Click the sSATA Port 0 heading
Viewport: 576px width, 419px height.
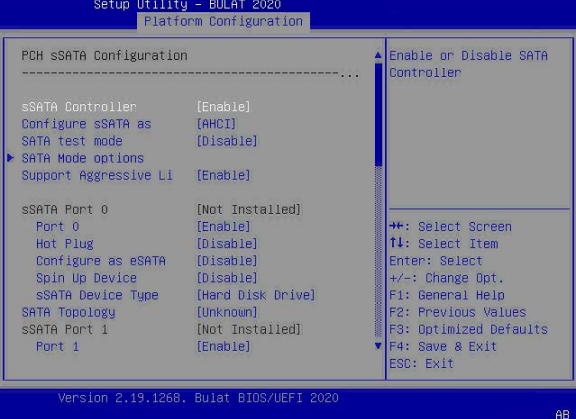(x=65, y=210)
